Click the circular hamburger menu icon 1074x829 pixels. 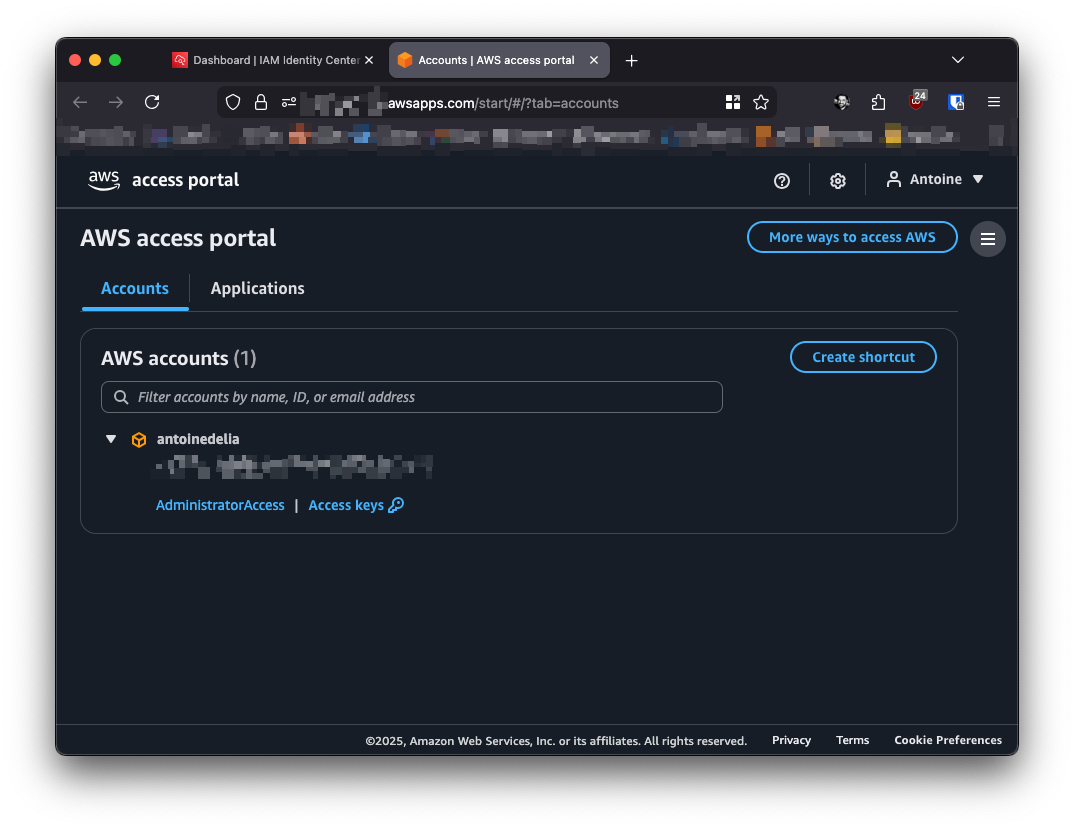987,239
